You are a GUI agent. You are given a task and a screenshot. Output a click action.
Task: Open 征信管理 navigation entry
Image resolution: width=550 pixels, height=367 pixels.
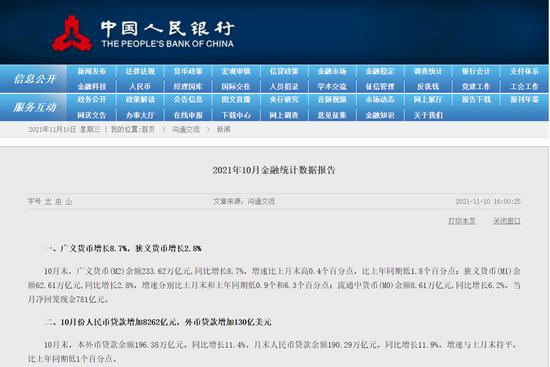click(380, 86)
